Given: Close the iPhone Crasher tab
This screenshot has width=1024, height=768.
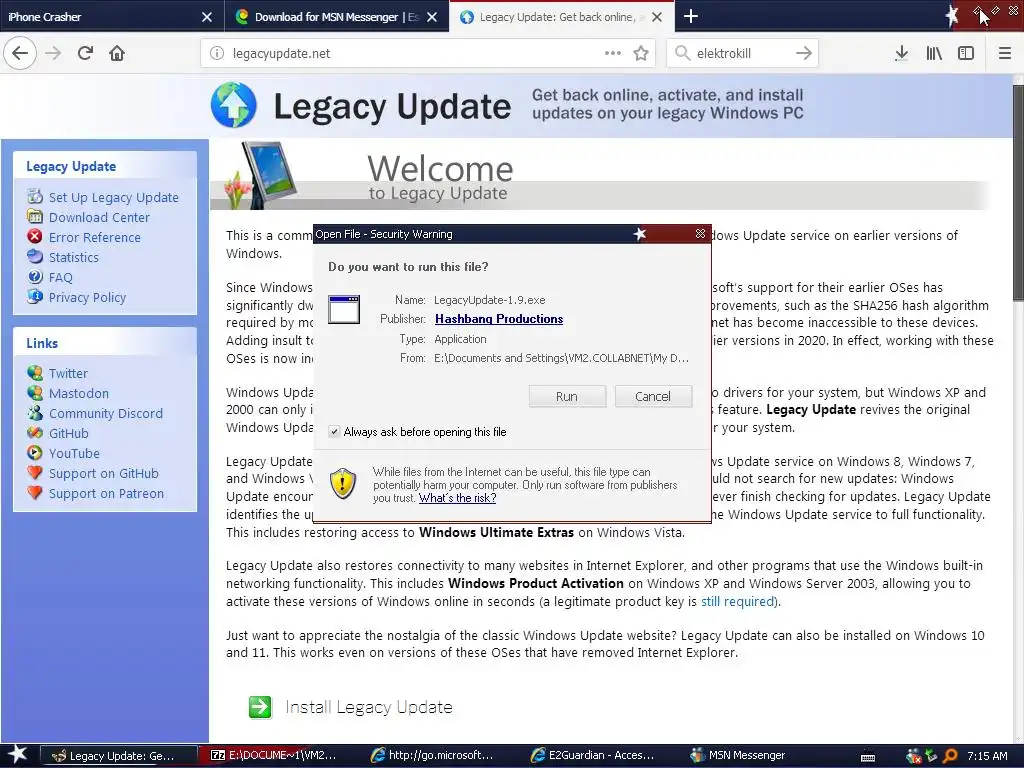Looking at the screenshot, I should pos(207,17).
